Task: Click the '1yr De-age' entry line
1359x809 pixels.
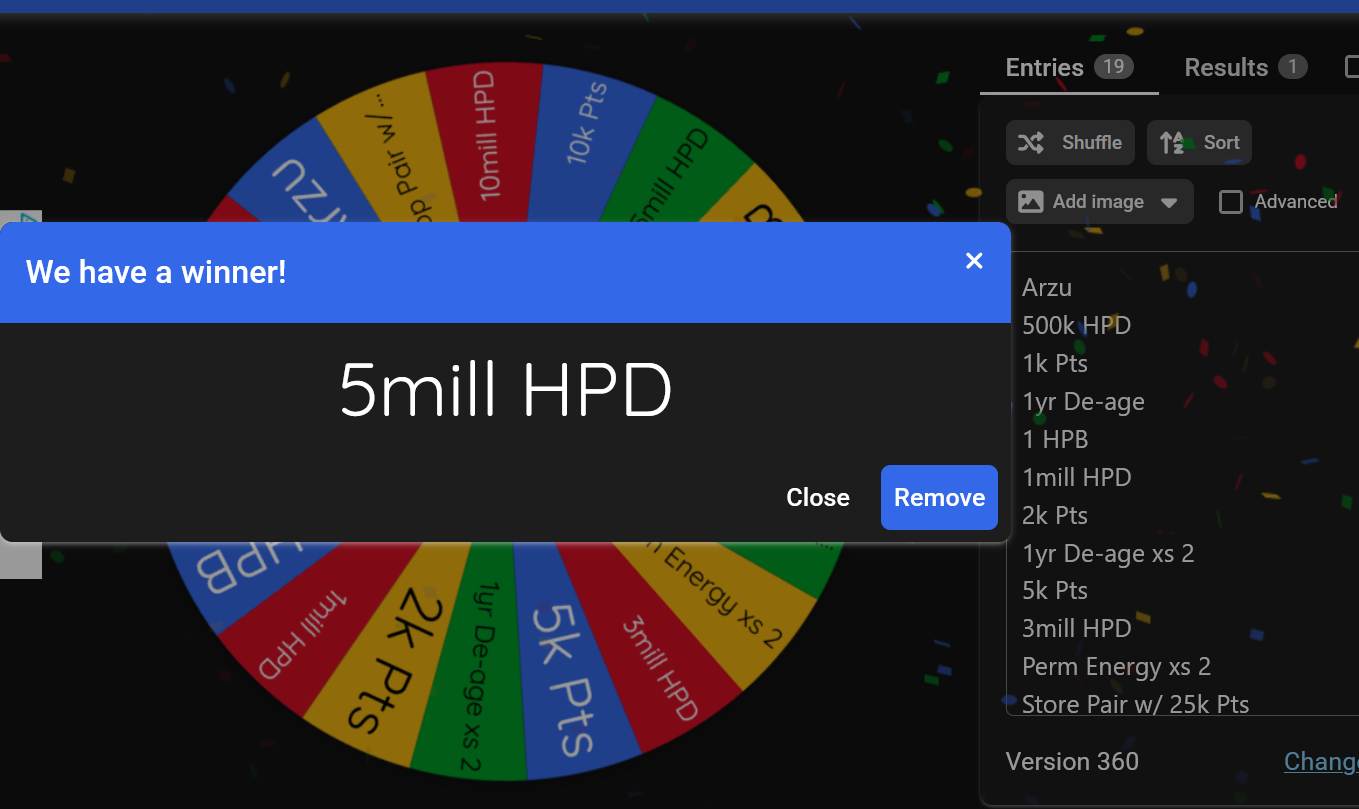Action: click(x=1083, y=402)
